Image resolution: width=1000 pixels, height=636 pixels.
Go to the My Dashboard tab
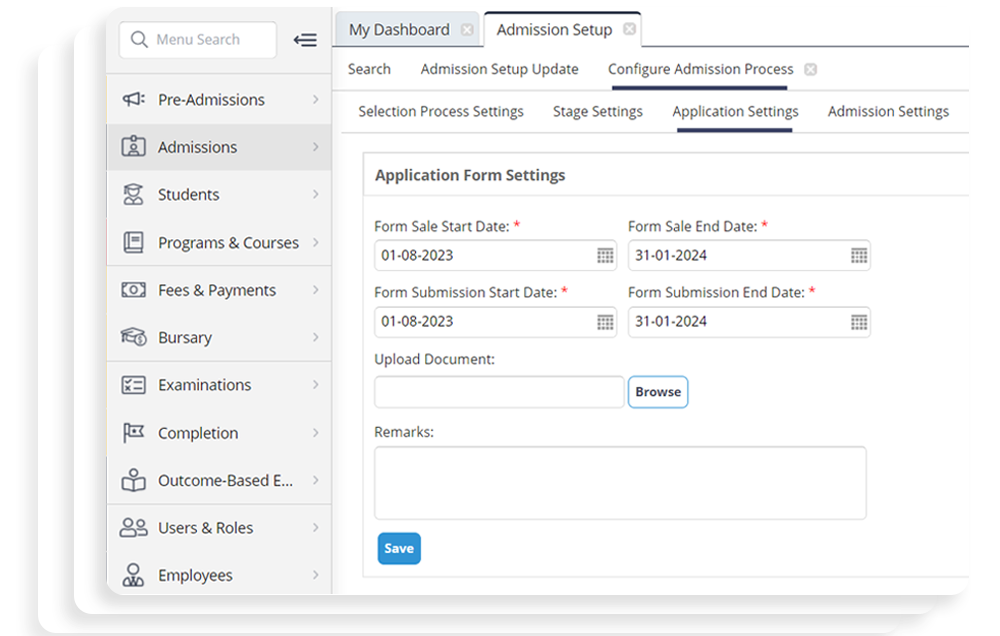[x=399, y=30]
